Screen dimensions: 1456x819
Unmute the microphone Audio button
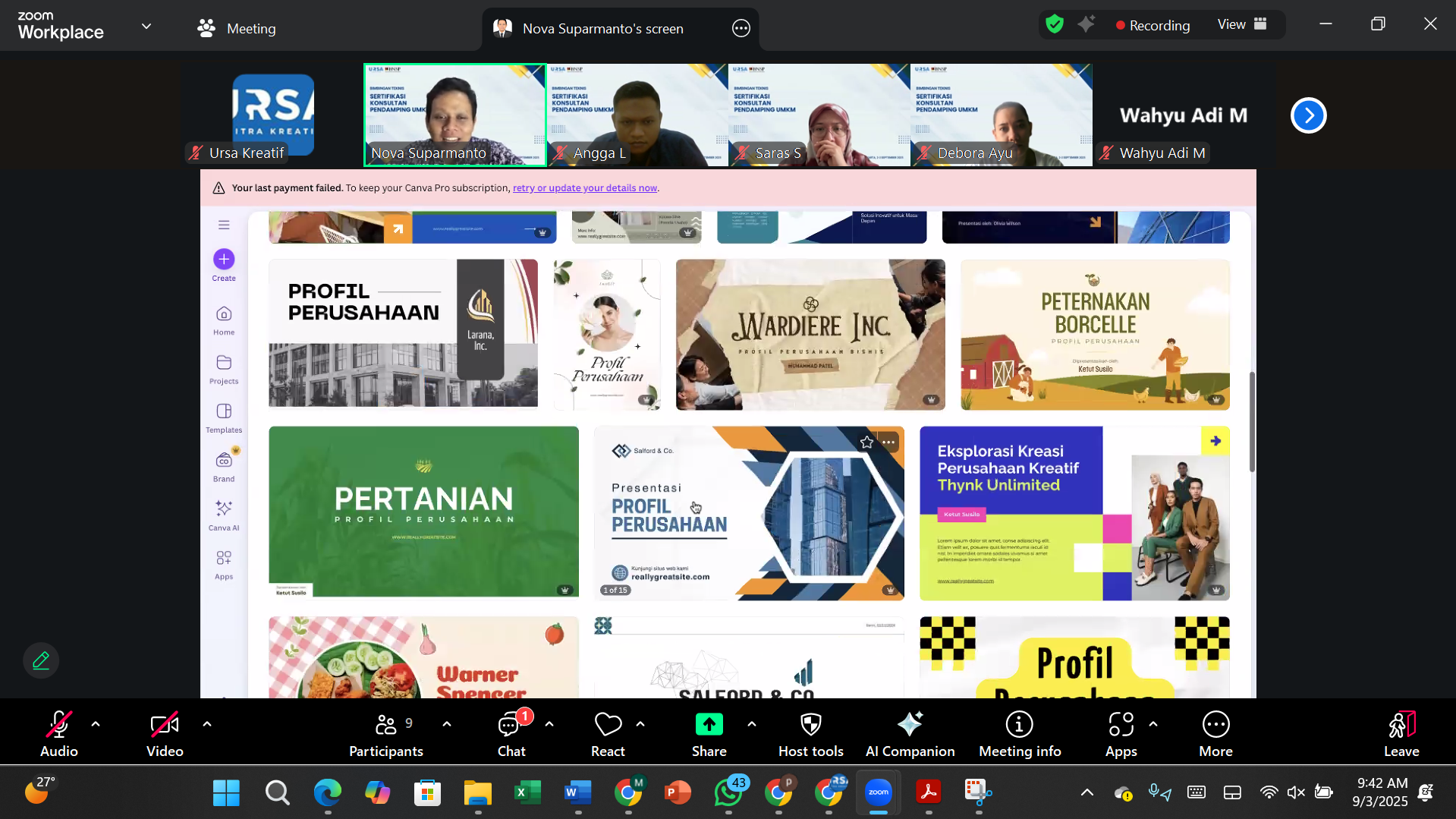point(58,734)
